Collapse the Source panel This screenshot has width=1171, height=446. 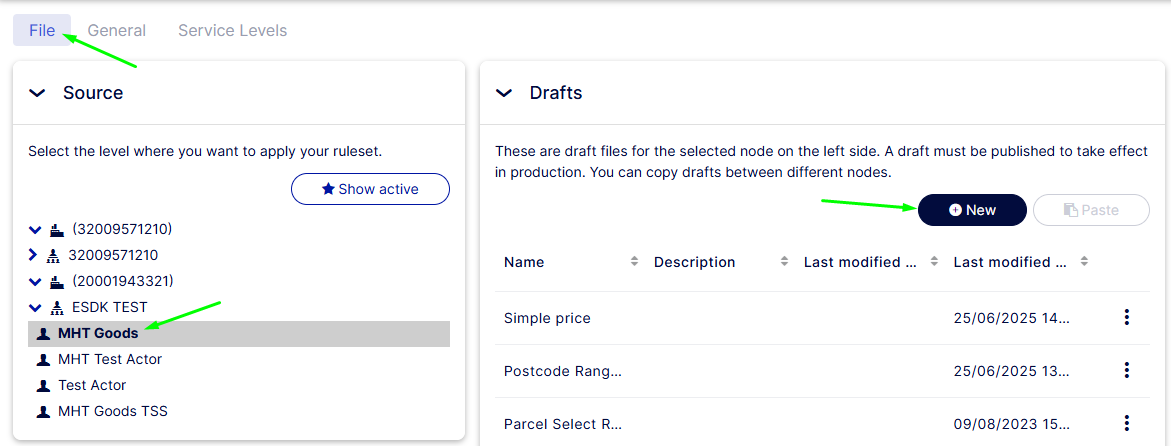point(38,93)
